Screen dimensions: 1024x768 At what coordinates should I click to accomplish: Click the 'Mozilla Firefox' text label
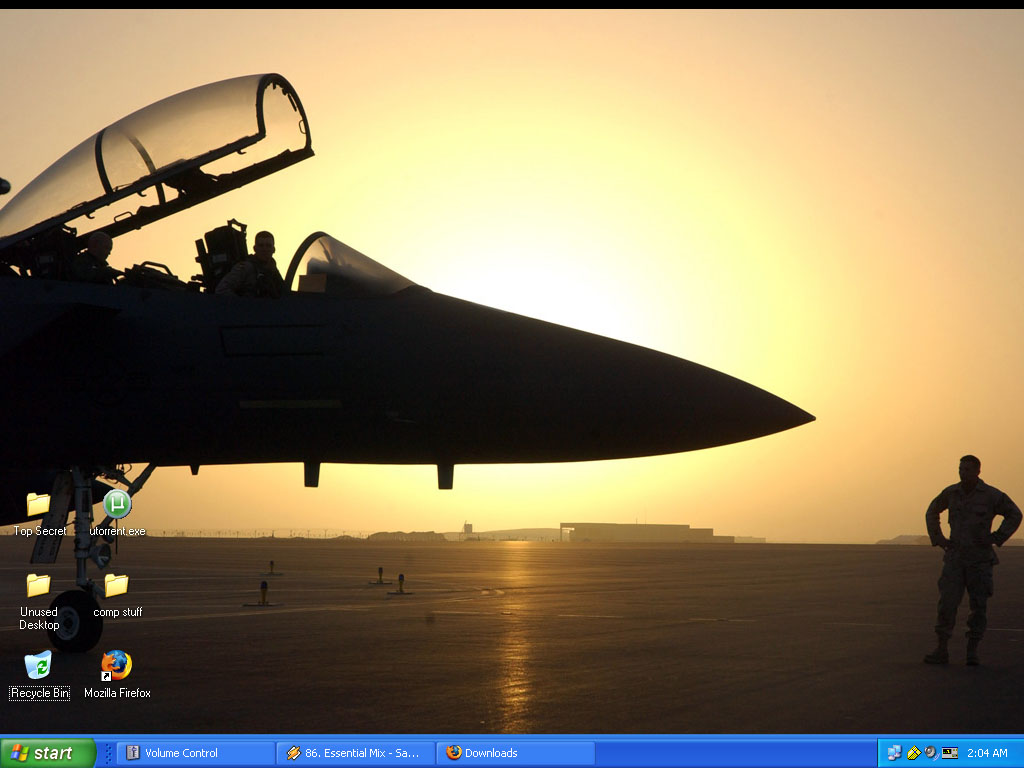[x=117, y=693]
